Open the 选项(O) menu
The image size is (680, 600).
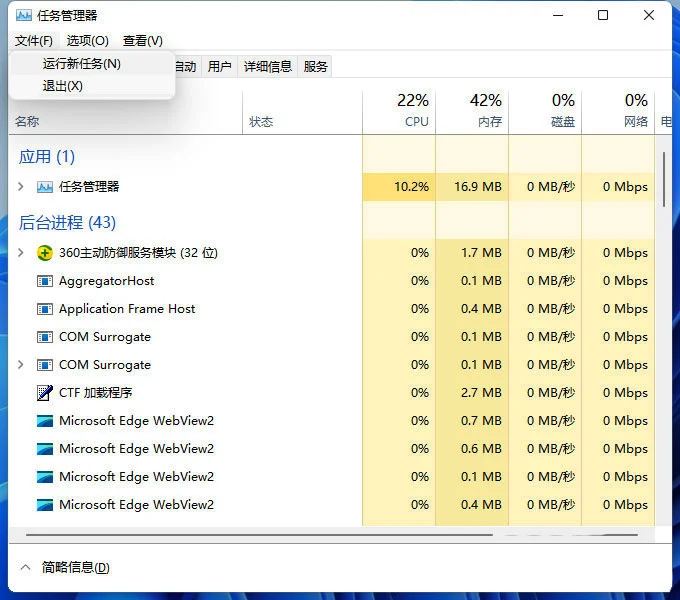(x=88, y=41)
